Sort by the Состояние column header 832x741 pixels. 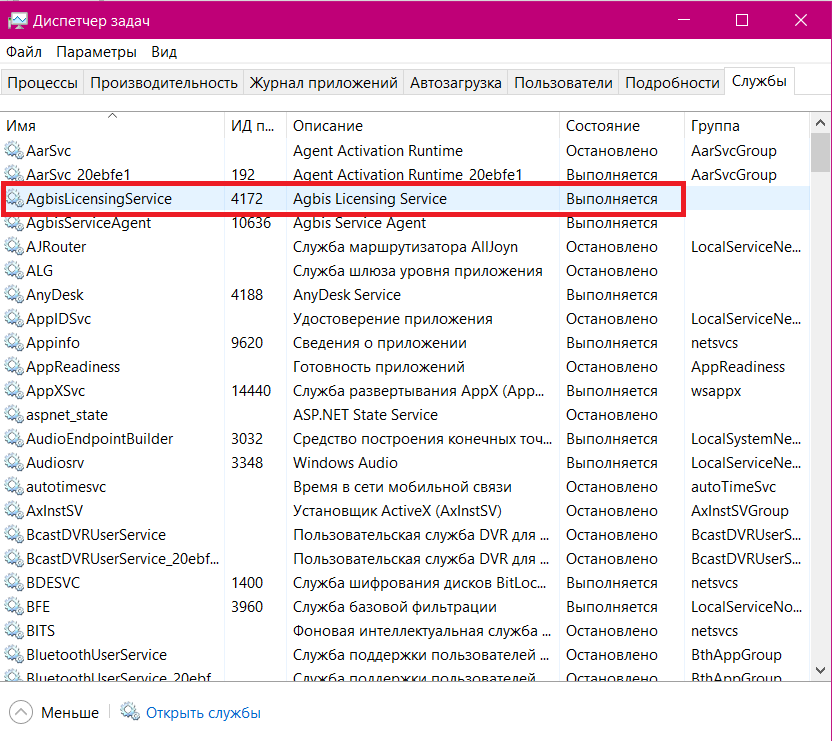pyautogui.click(x=602, y=126)
